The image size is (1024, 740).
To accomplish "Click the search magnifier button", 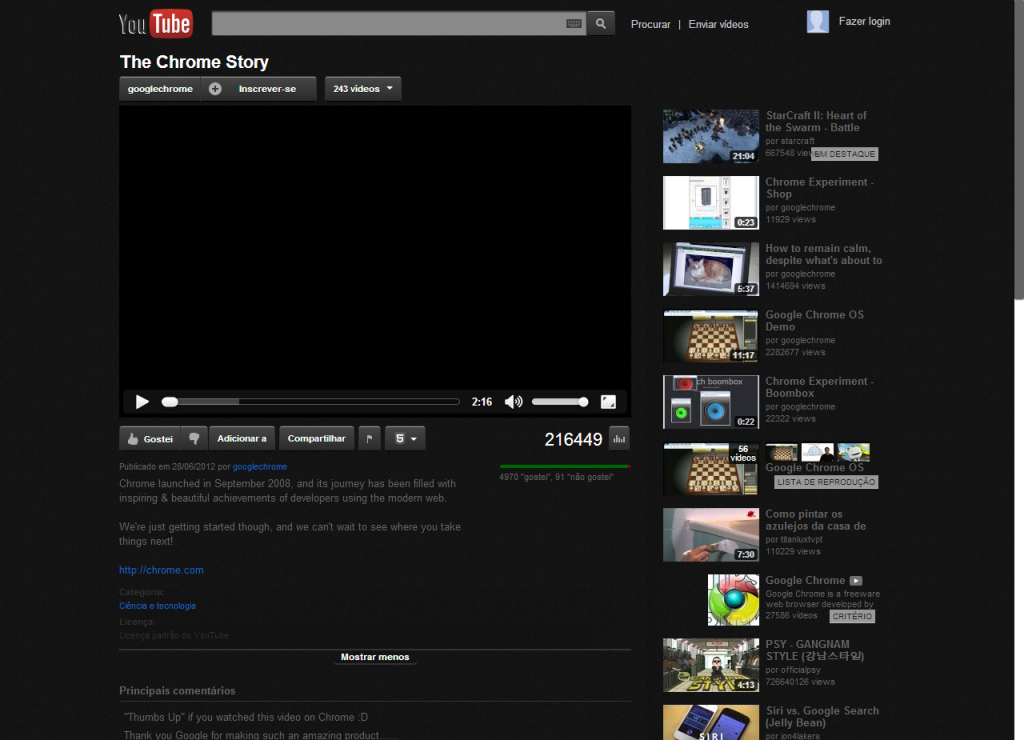I will click(600, 24).
